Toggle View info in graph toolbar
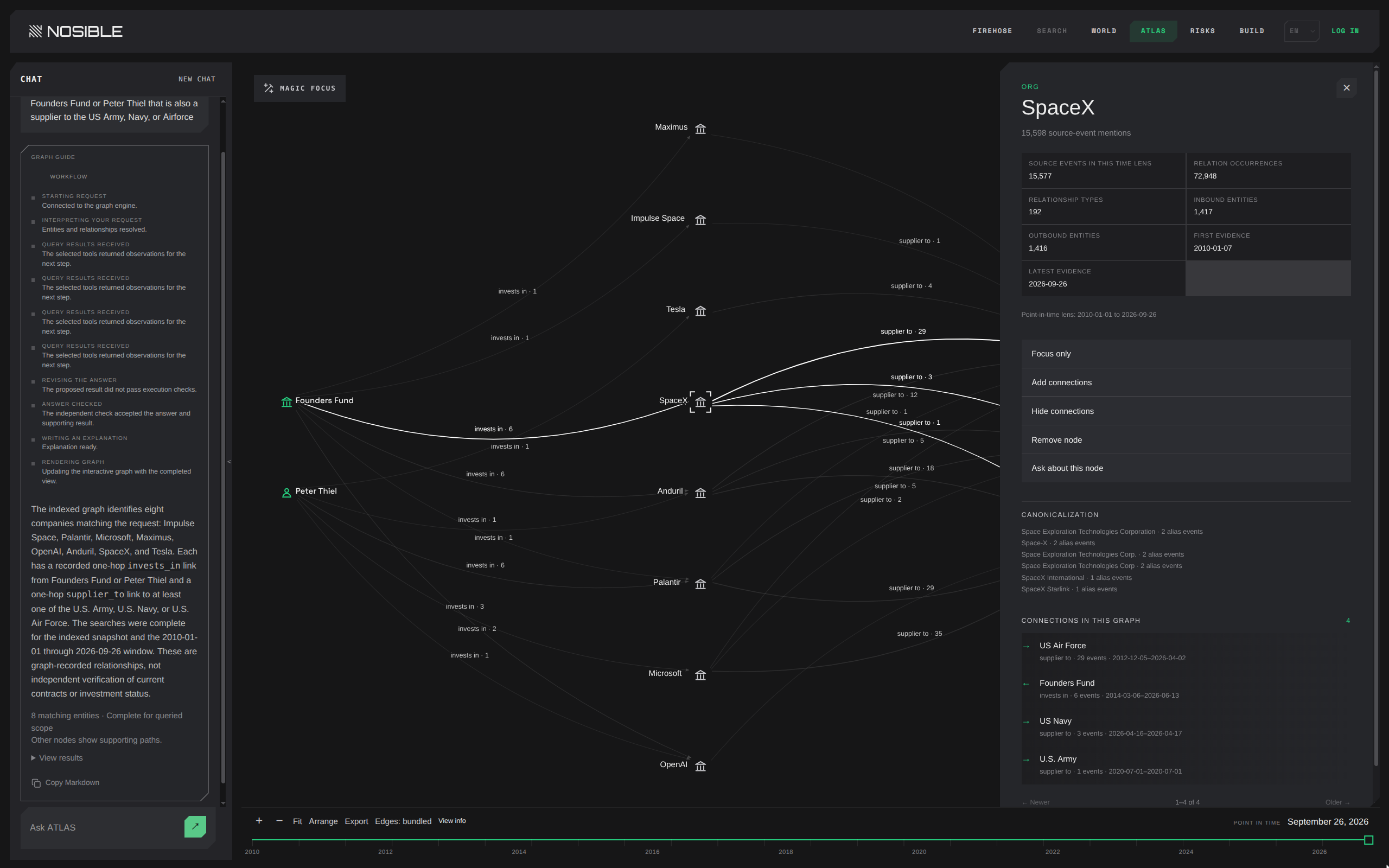This screenshot has width=1389, height=868. (x=452, y=821)
